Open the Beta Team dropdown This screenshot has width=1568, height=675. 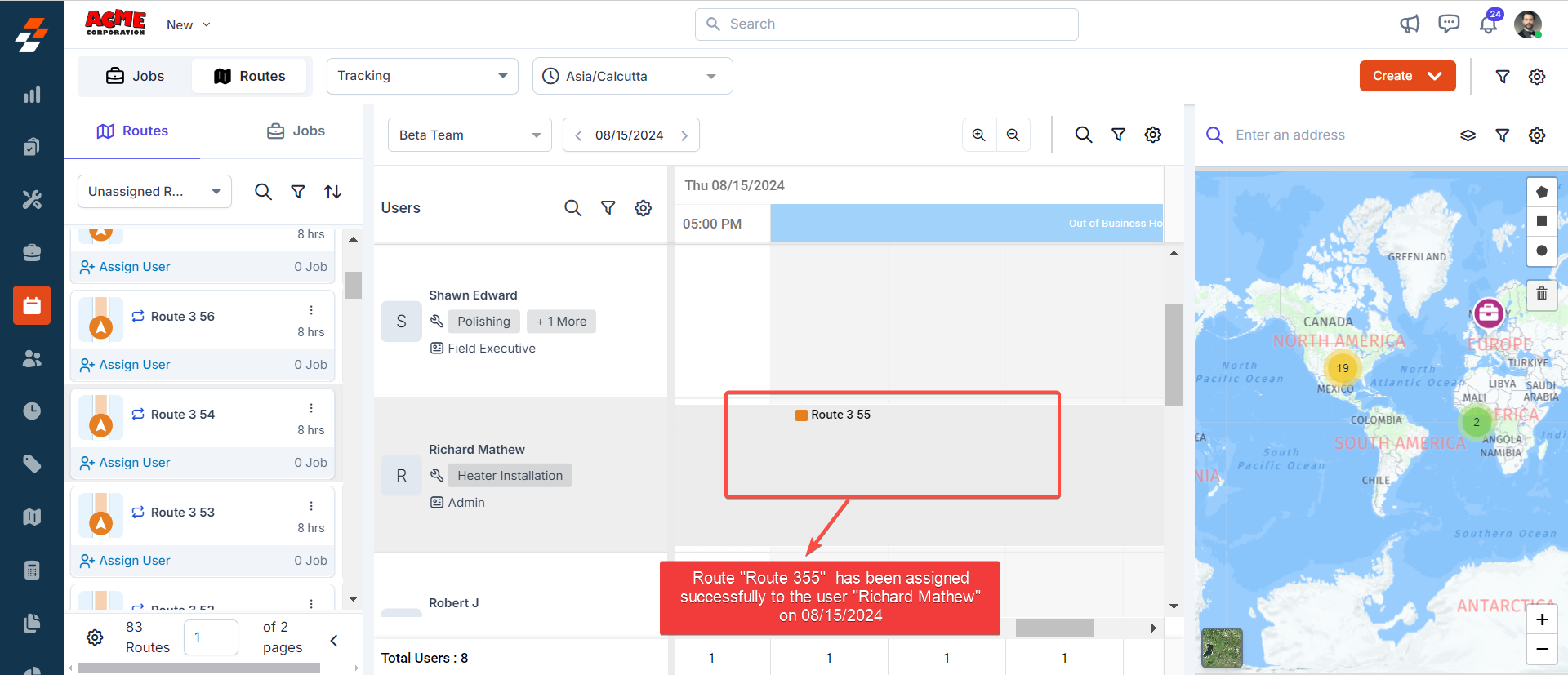click(470, 135)
